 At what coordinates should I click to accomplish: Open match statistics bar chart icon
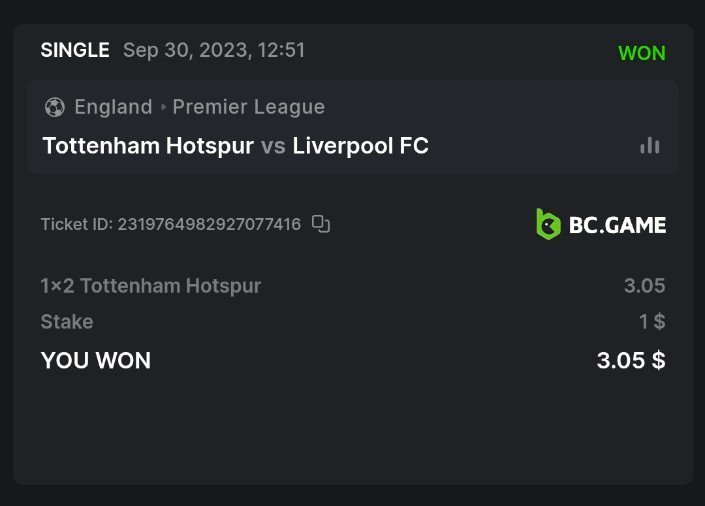tap(650, 146)
